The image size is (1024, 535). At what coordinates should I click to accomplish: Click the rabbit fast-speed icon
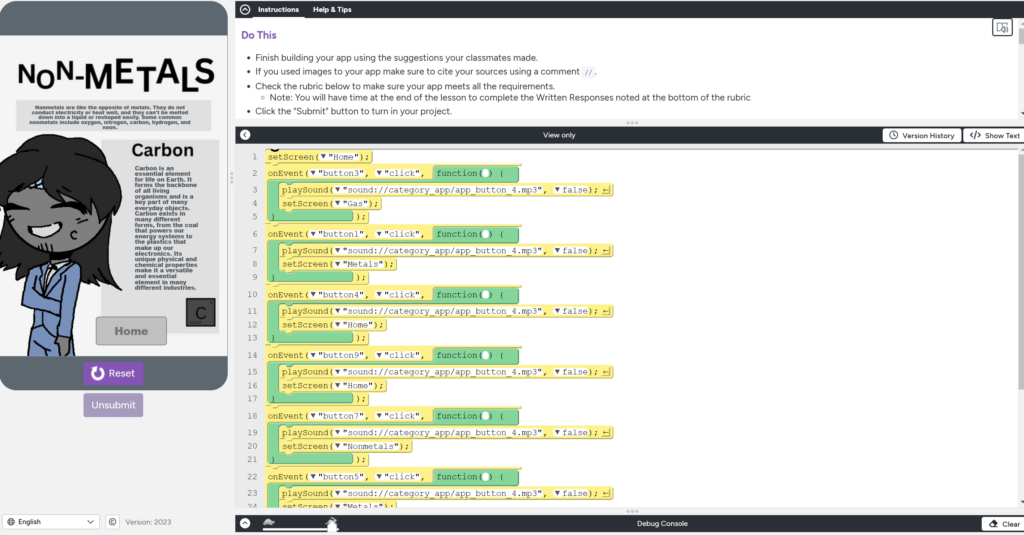(332, 522)
